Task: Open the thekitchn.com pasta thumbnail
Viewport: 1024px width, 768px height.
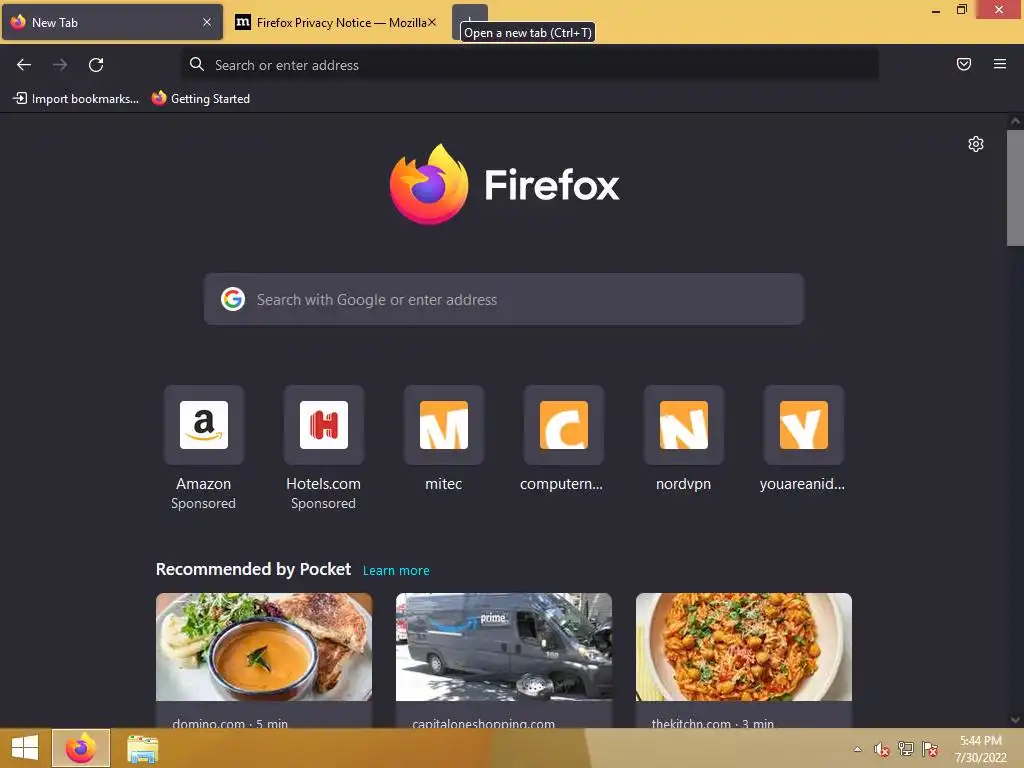Action: (743, 647)
